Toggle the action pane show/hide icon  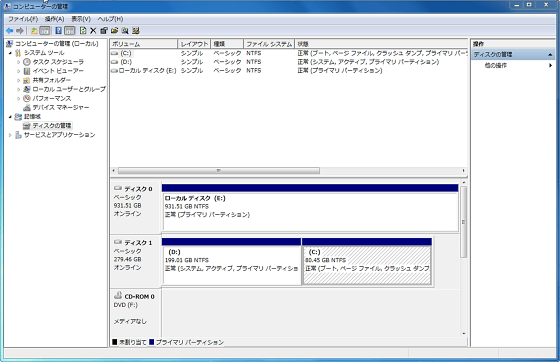[x=69, y=31]
